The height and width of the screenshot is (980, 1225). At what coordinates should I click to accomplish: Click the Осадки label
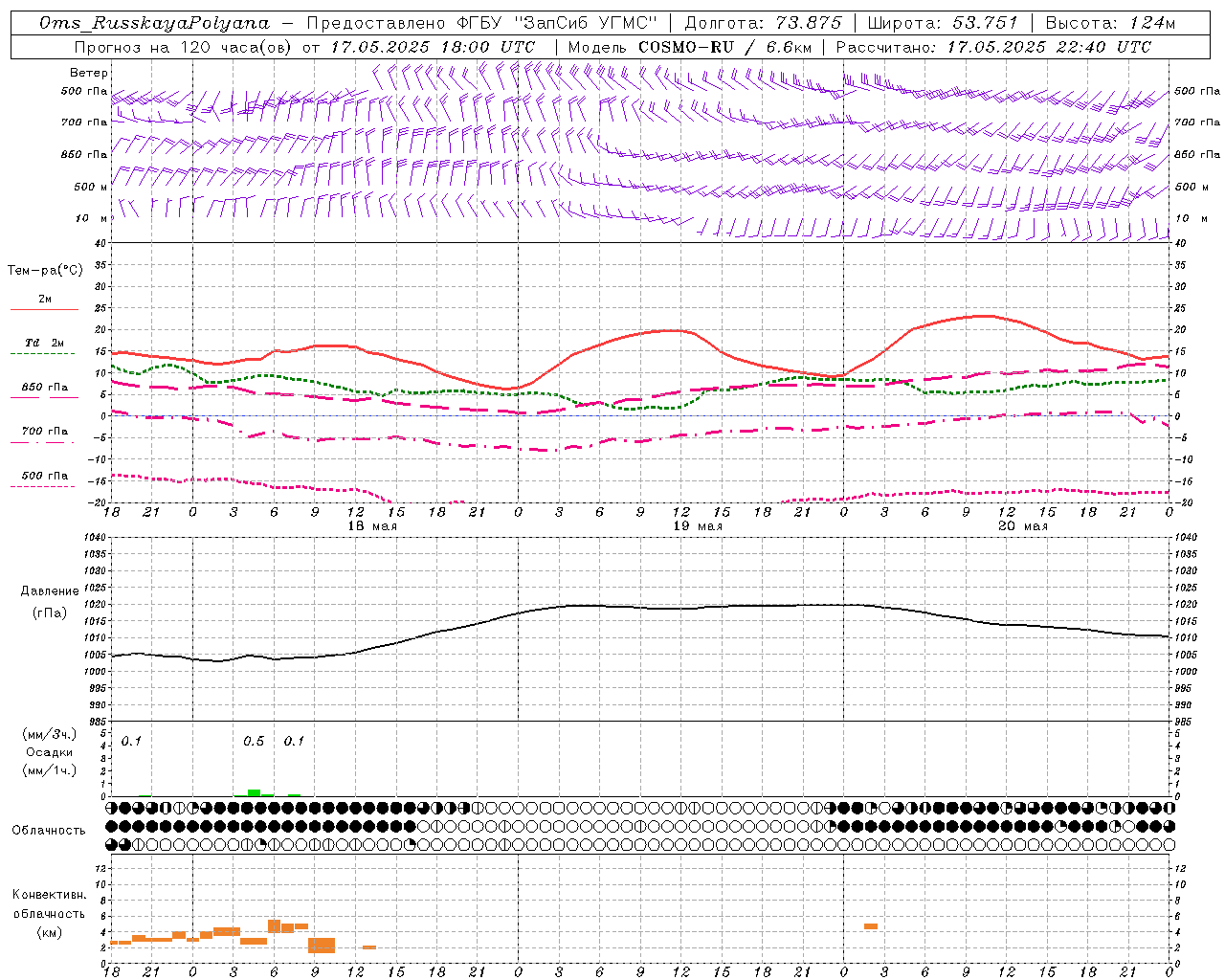coord(49,752)
